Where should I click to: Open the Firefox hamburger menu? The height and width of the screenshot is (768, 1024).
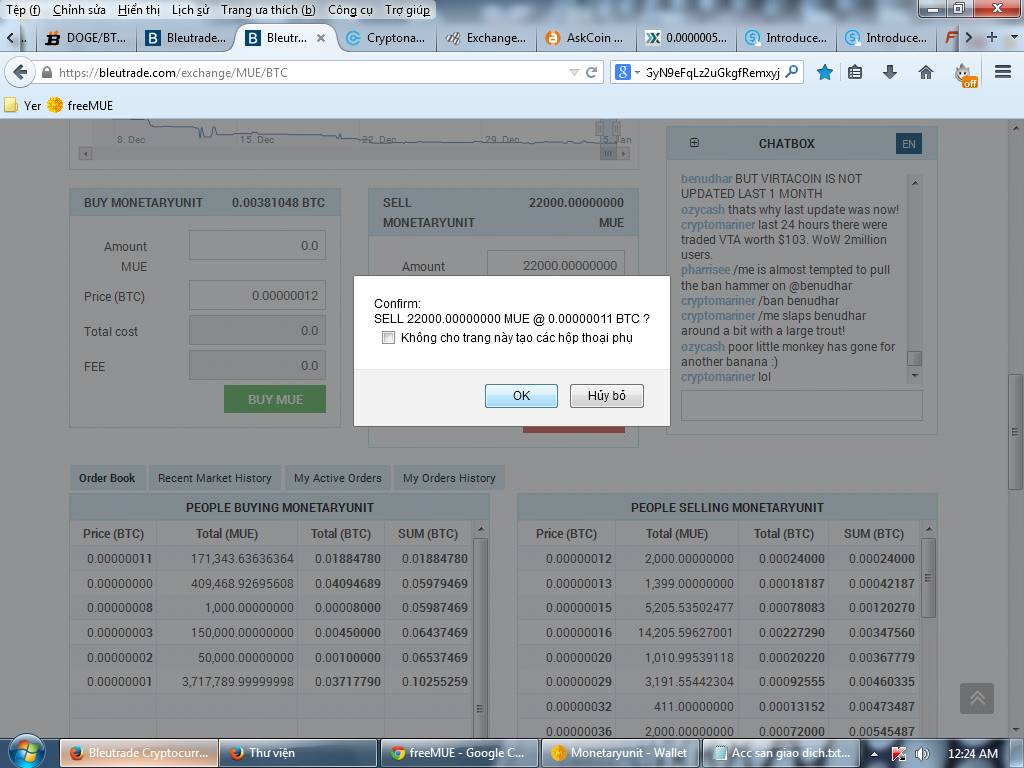(x=1003, y=72)
